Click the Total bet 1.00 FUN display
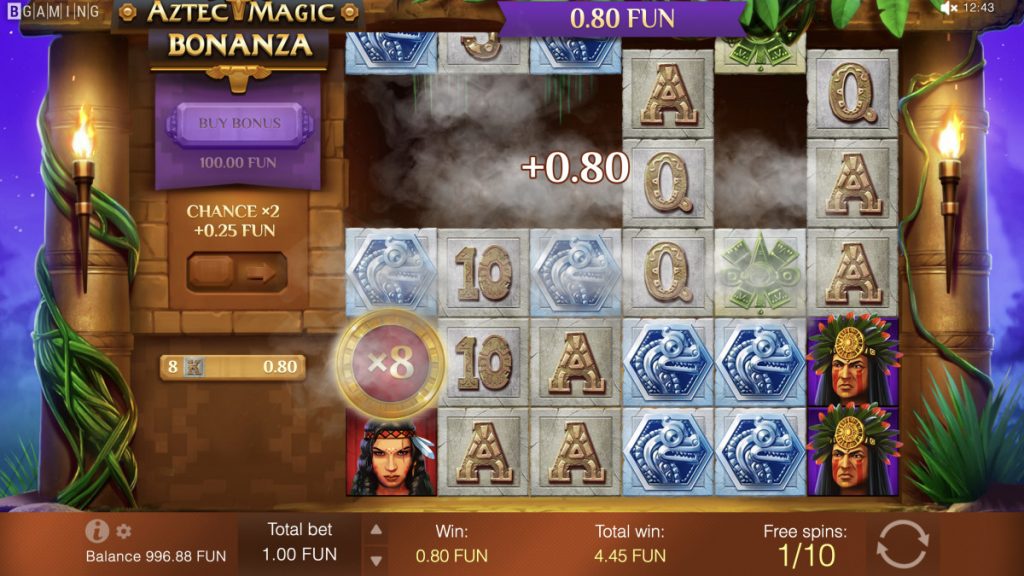Screen dimensions: 1024x576 pyautogui.click(x=300, y=542)
